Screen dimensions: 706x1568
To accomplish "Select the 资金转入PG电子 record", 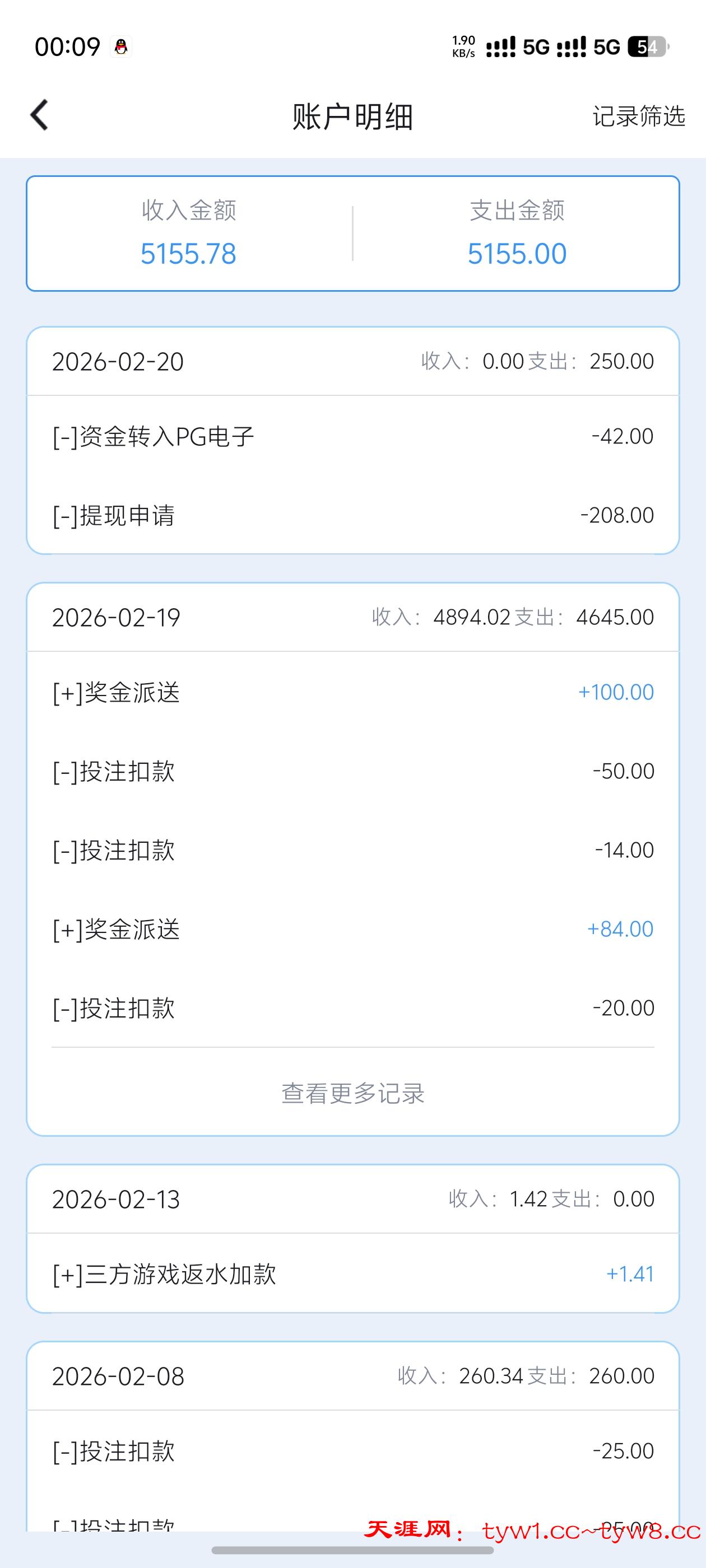I will pos(352,436).
